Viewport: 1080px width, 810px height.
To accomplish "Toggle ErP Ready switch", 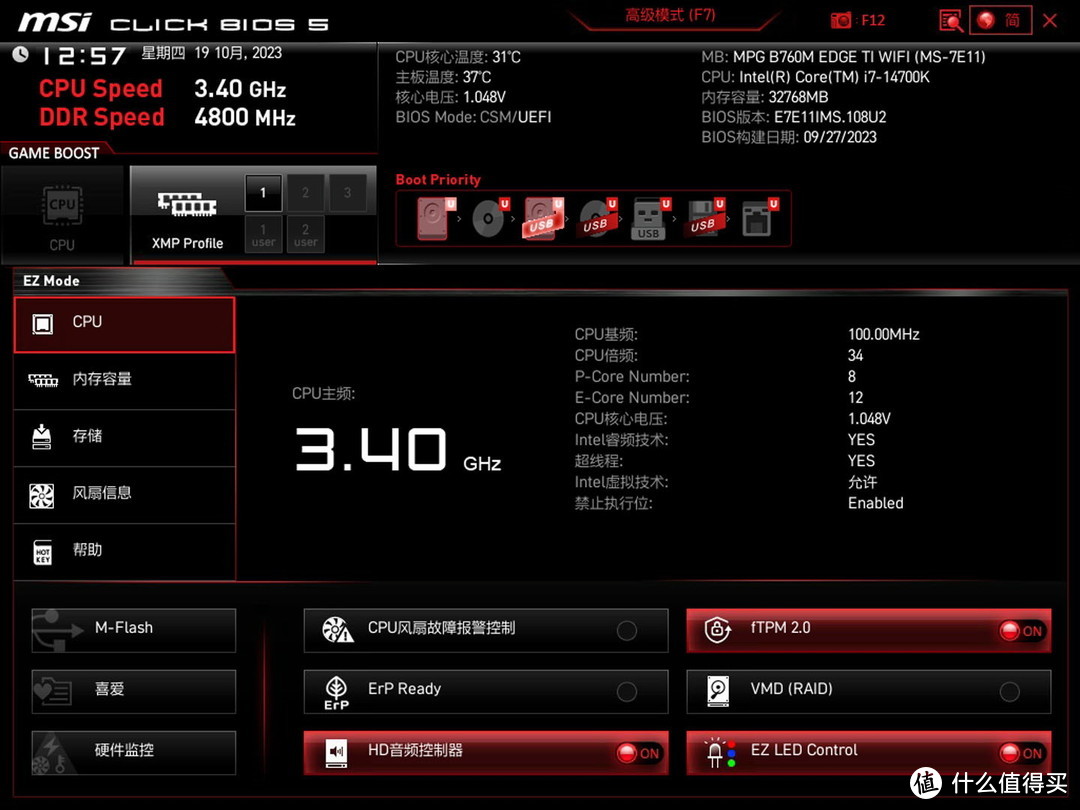I will click(627, 692).
